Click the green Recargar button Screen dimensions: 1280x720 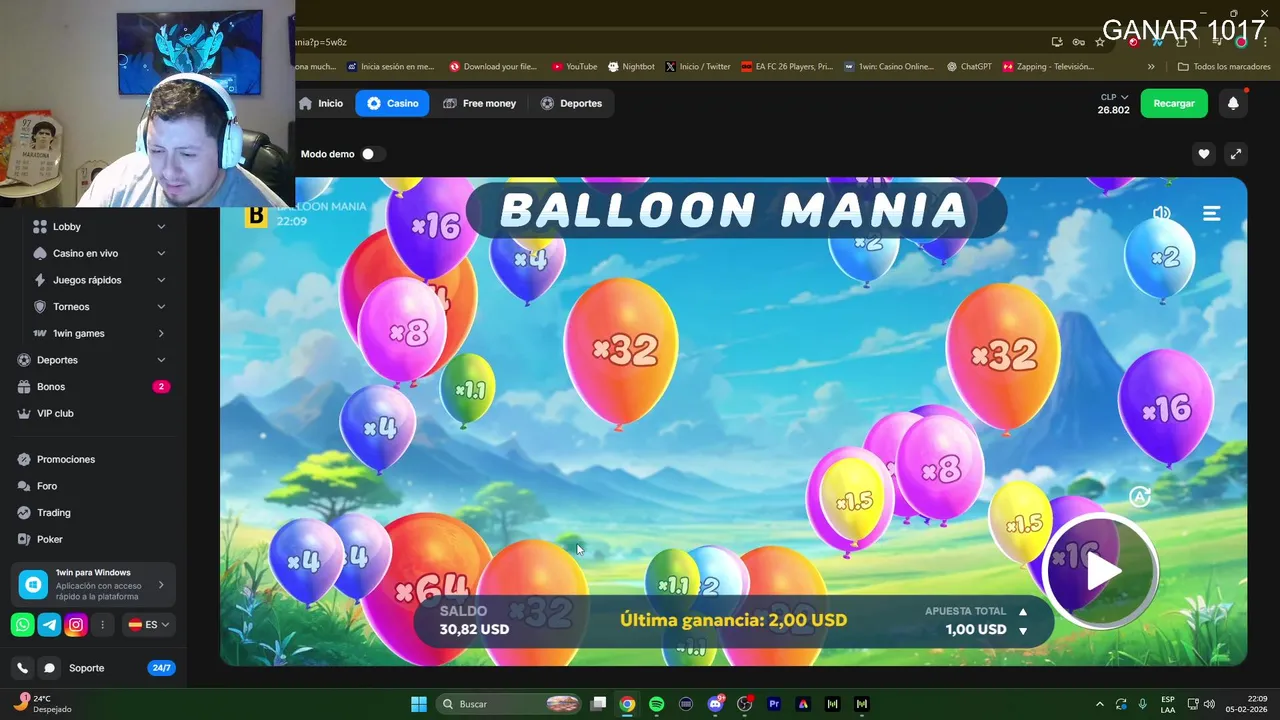point(1174,103)
